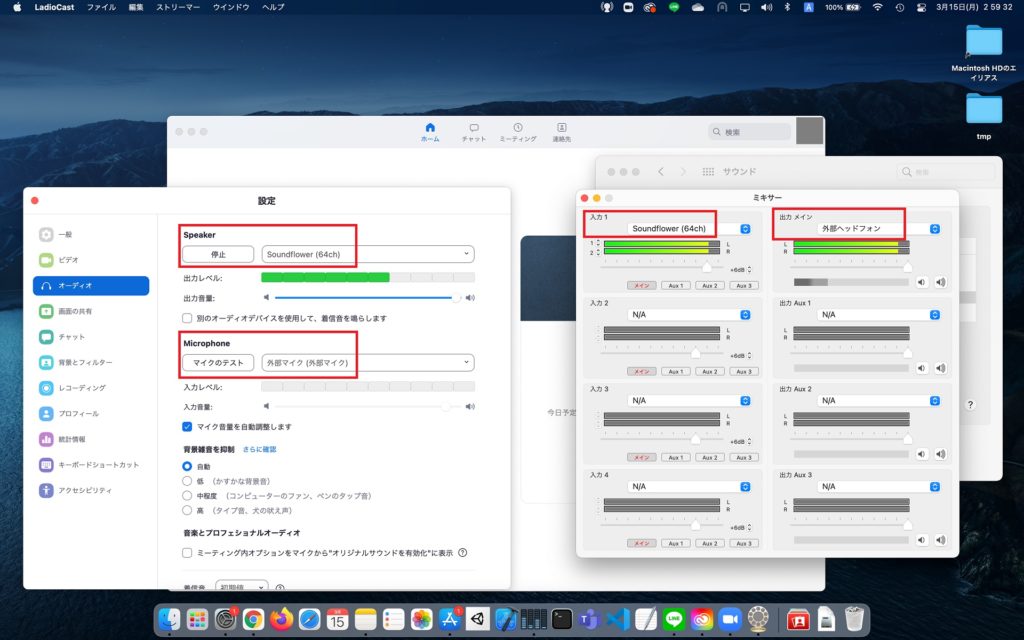The width and height of the screenshot is (1024, 640).
Task: Click the louder speaker icon on 出力 Aux 2
Action: pyautogui.click(x=940, y=454)
